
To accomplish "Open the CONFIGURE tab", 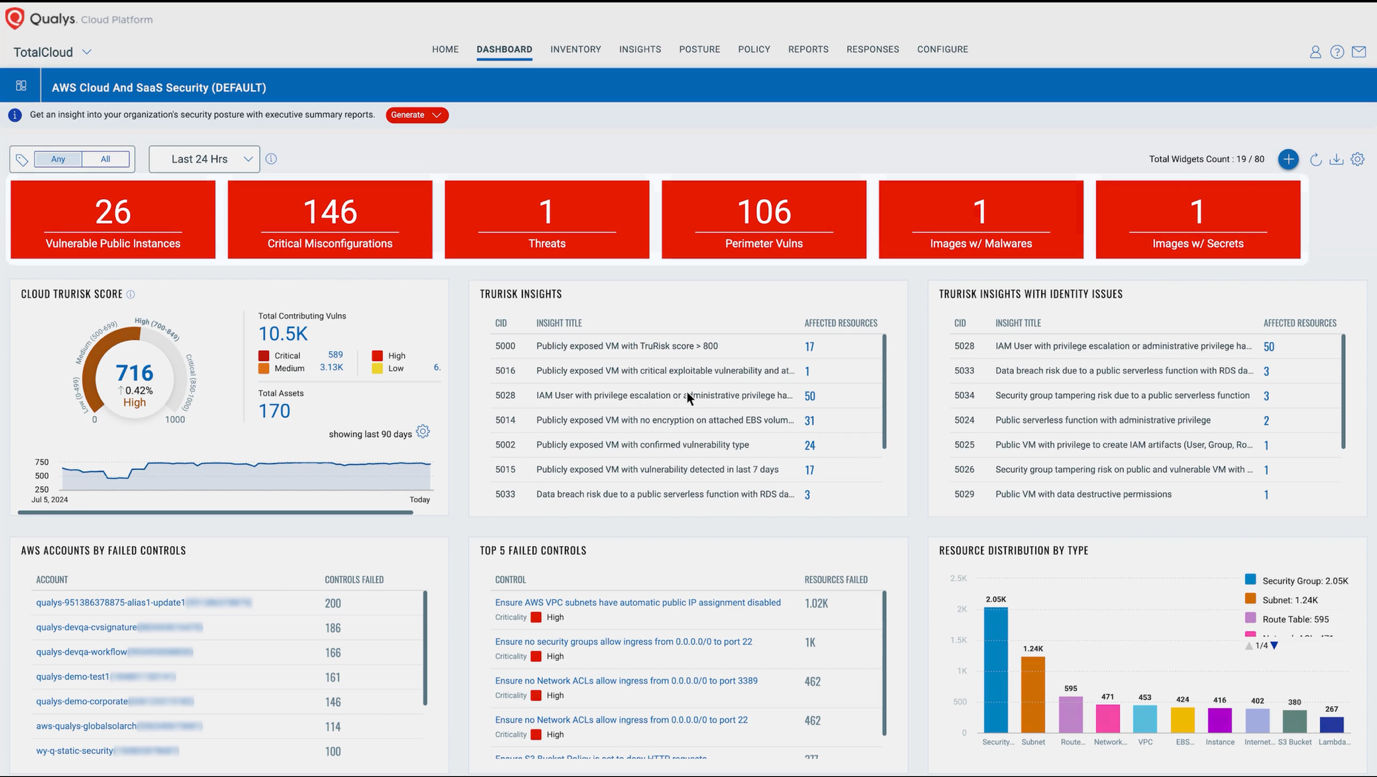I will (942, 49).
